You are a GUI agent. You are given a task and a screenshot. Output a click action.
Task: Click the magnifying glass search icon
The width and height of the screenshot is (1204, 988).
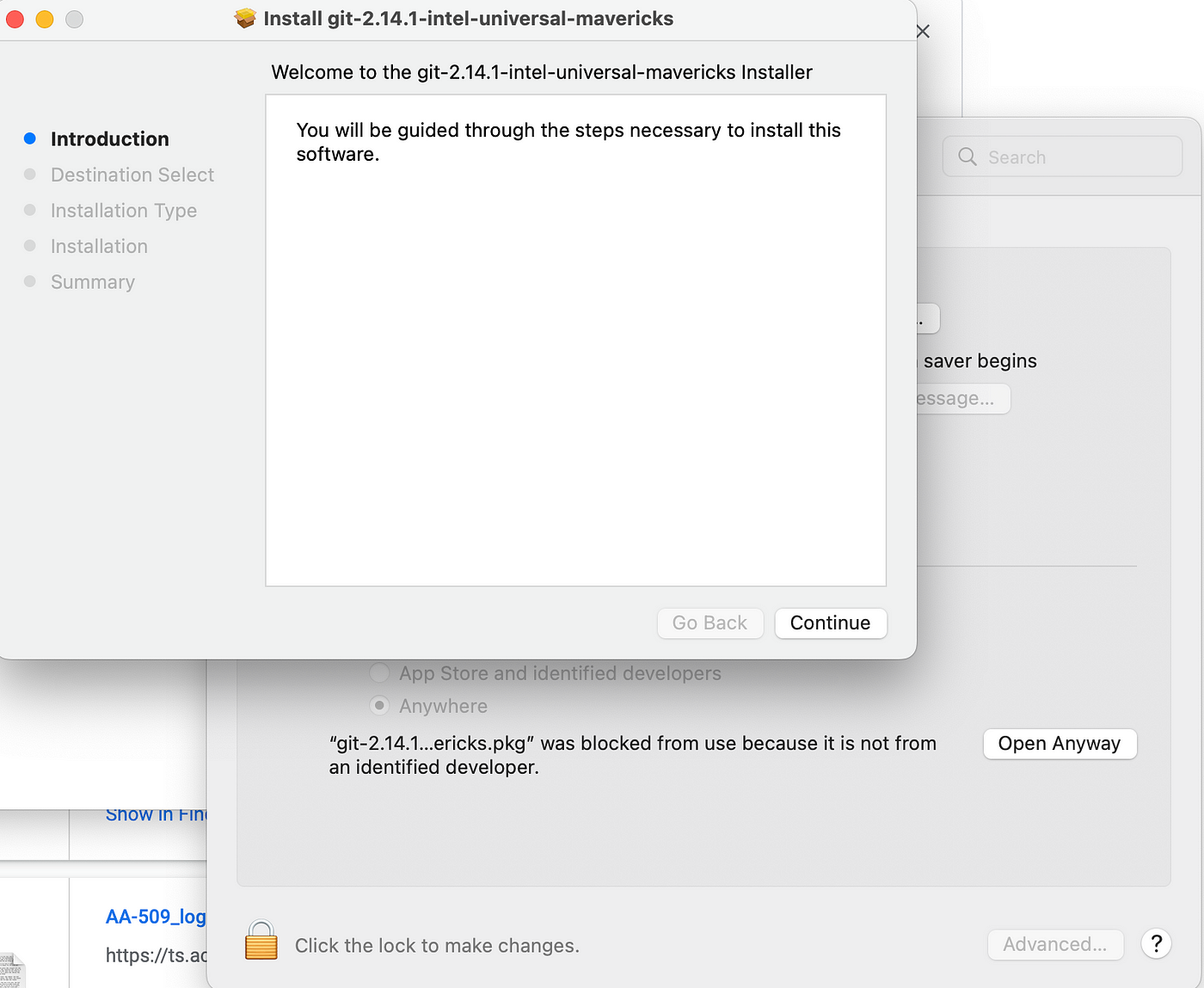coord(967,156)
